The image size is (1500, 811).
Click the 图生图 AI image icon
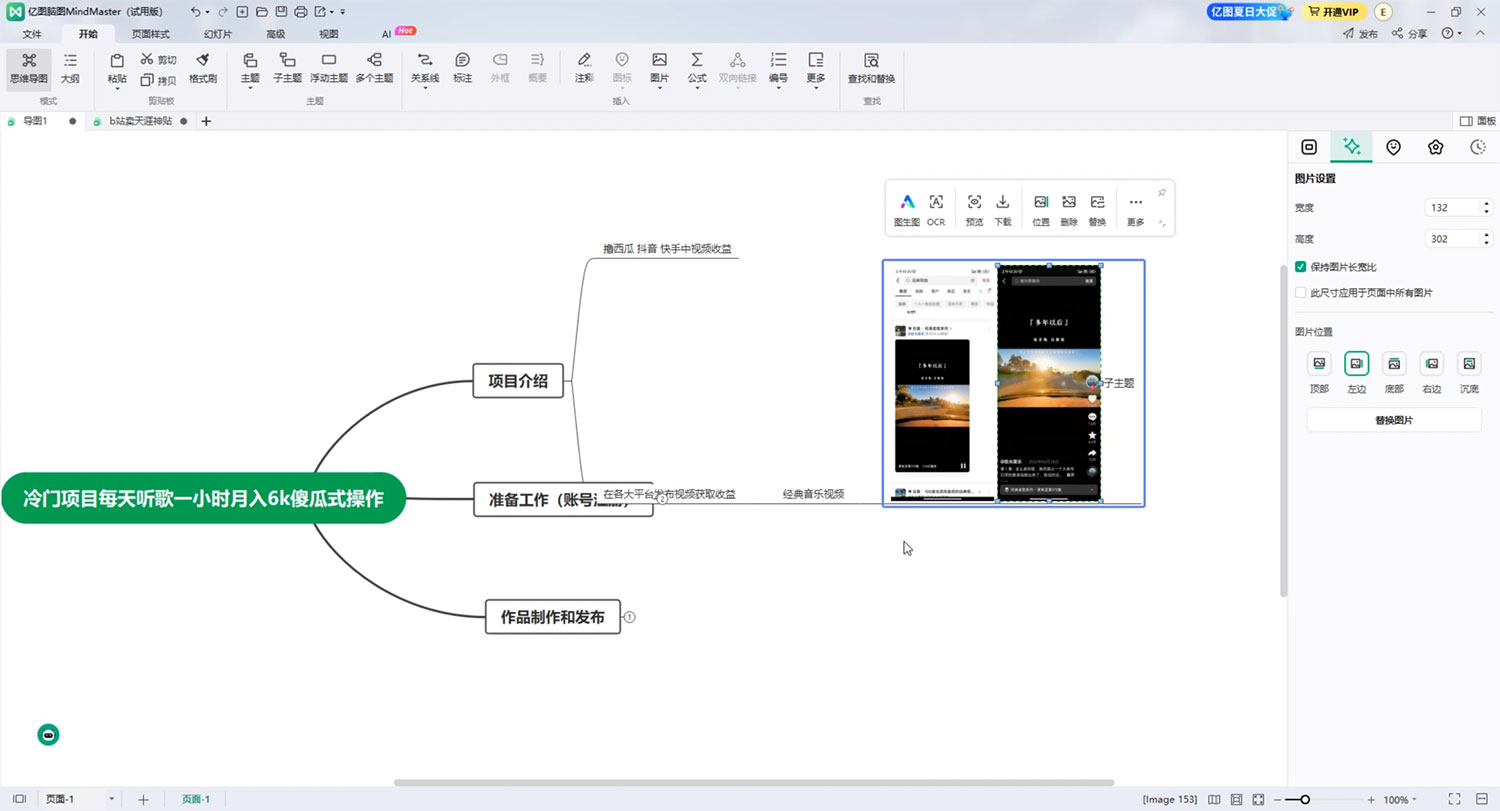pyautogui.click(x=907, y=208)
